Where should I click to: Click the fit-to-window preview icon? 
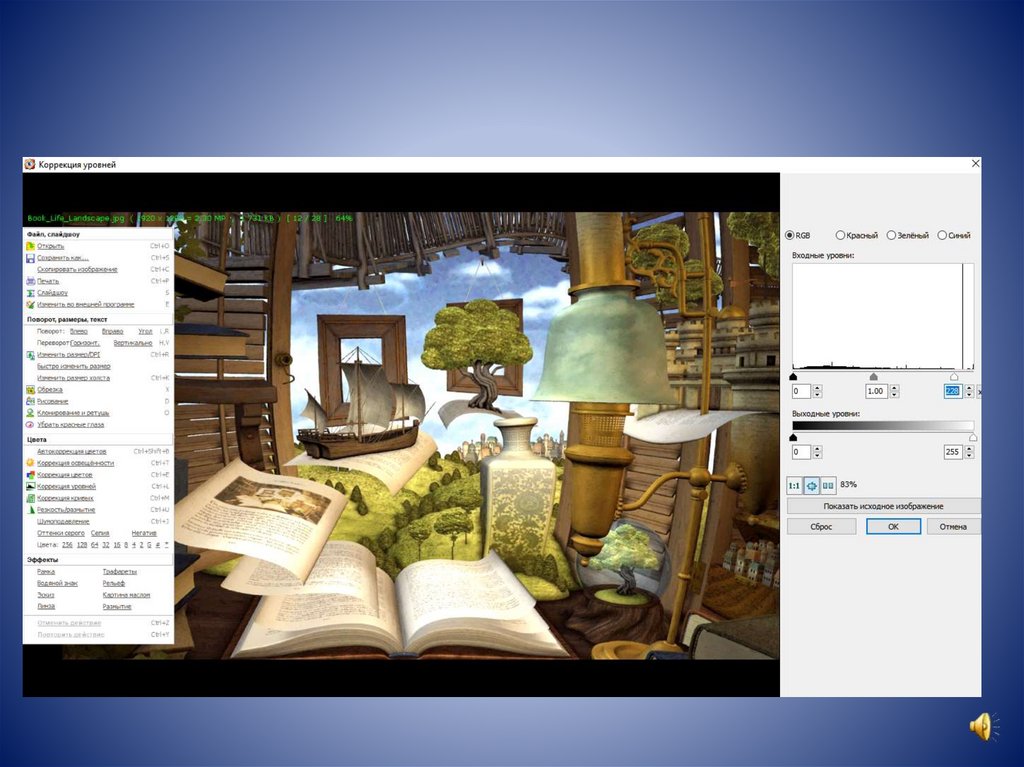(811, 485)
